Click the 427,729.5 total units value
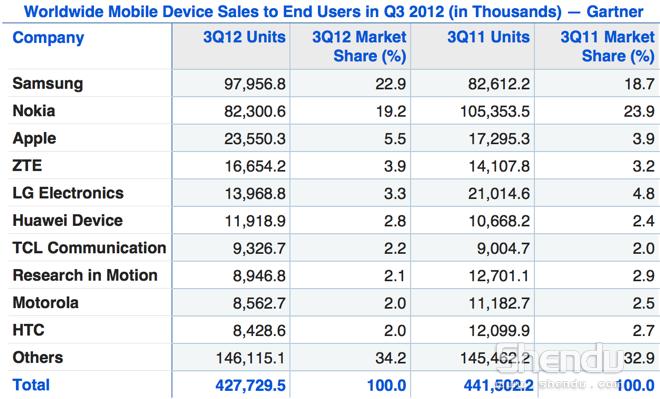 tap(250, 385)
